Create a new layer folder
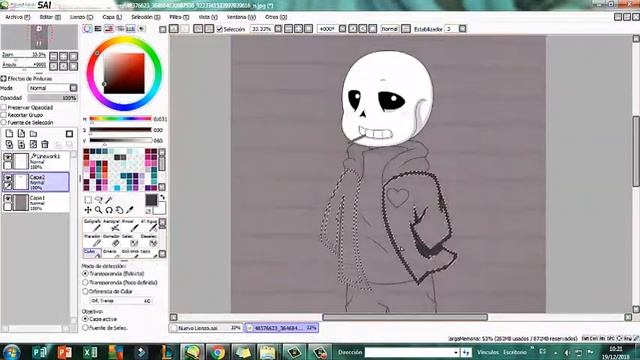The height and width of the screenshot is (360, 640). [33, 134]
